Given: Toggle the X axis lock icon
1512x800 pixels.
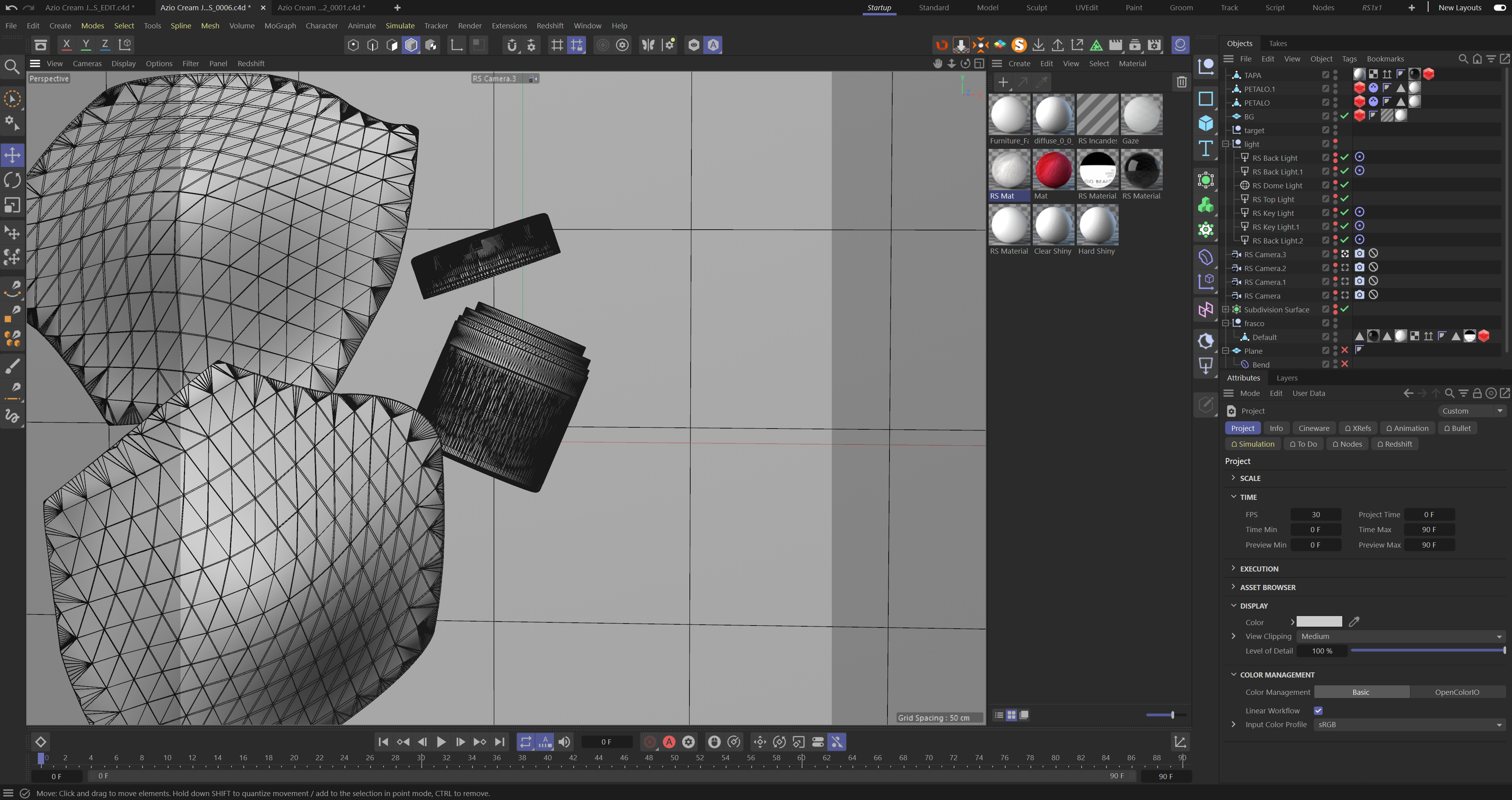Looking at the screenshot, I should tap(66, 45).
